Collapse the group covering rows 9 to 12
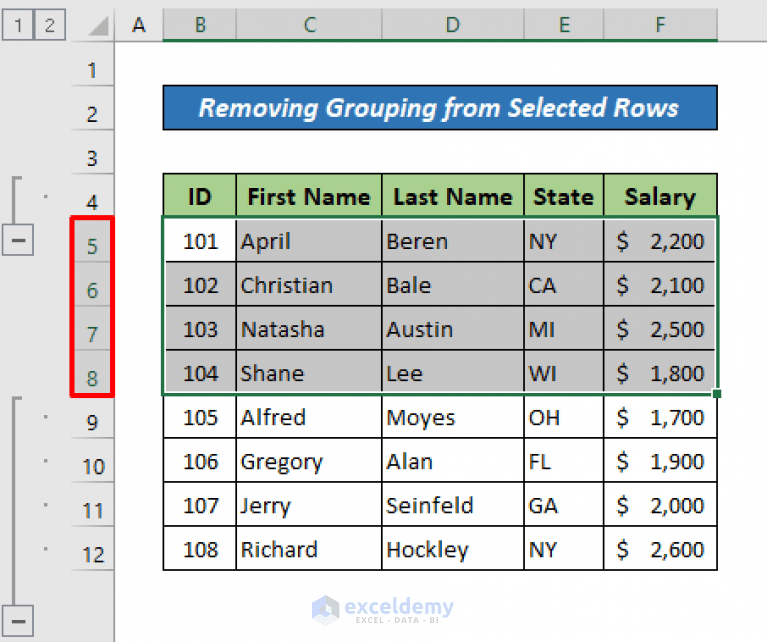 [18, 621]
